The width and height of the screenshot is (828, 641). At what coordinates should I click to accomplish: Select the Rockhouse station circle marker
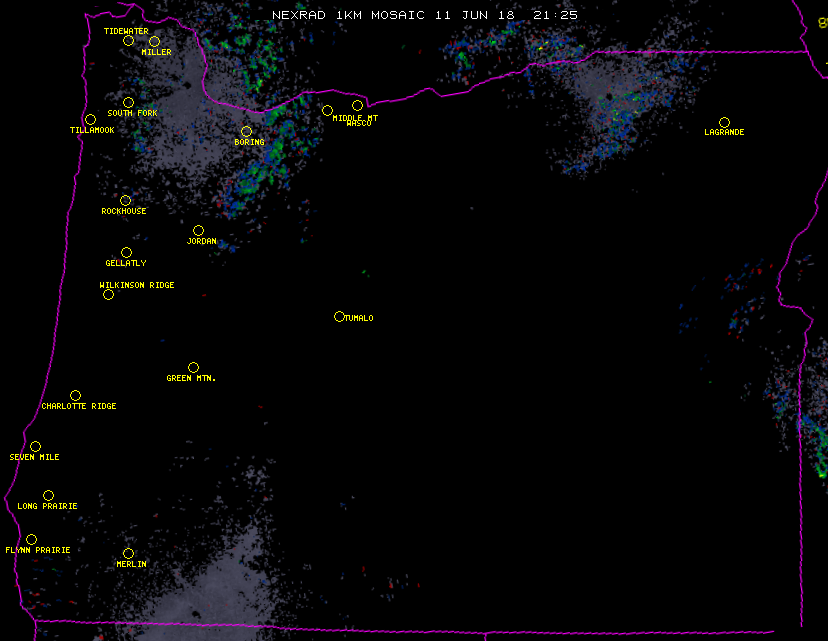(x=125, y=201)
